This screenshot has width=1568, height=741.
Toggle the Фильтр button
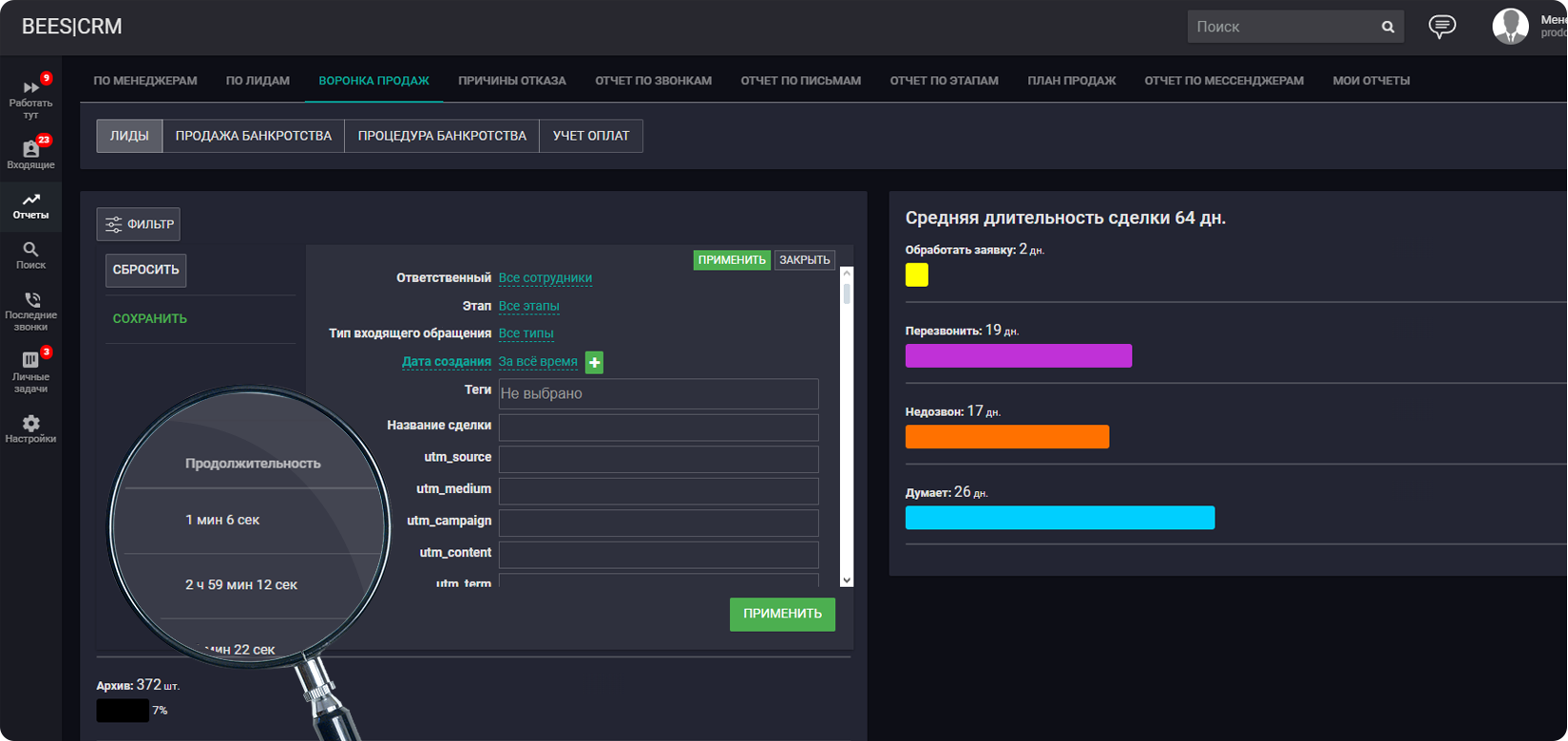[139, 224]
